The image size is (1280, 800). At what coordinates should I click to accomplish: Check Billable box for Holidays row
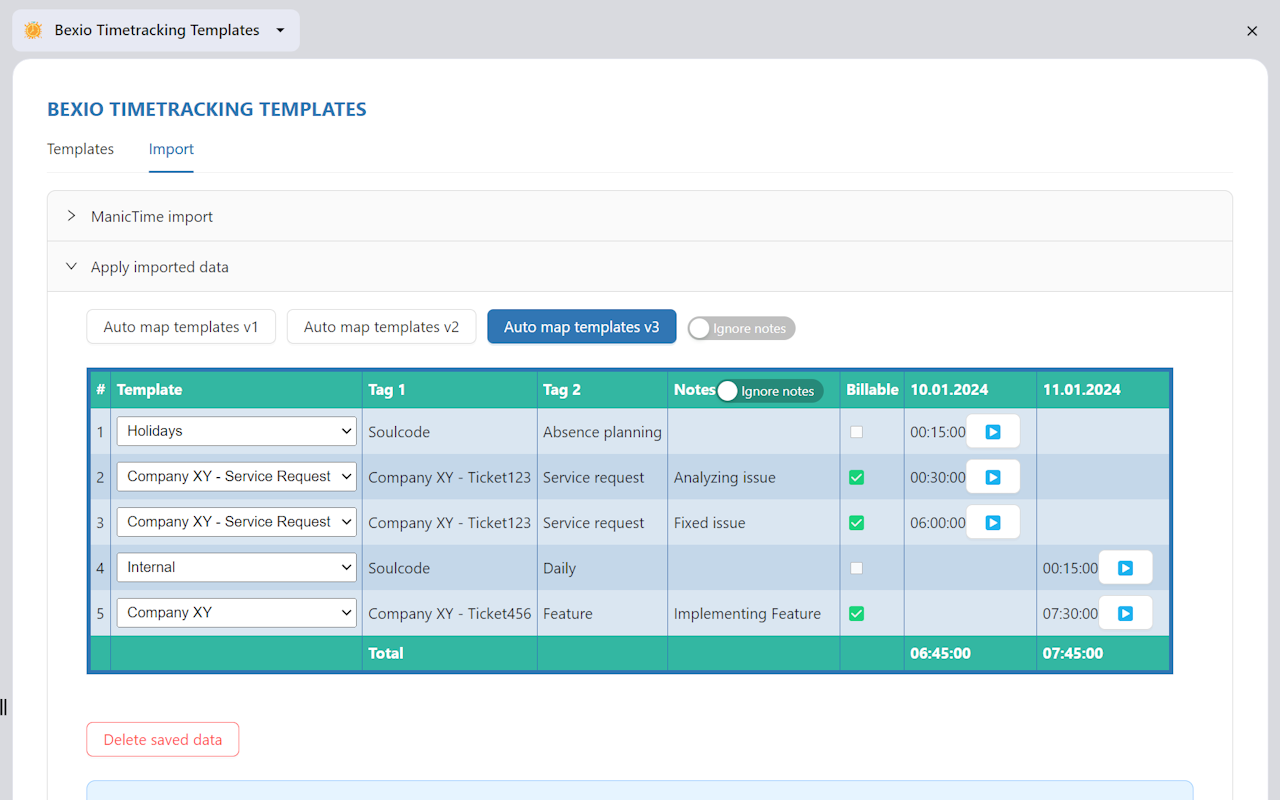pos(856,432)
